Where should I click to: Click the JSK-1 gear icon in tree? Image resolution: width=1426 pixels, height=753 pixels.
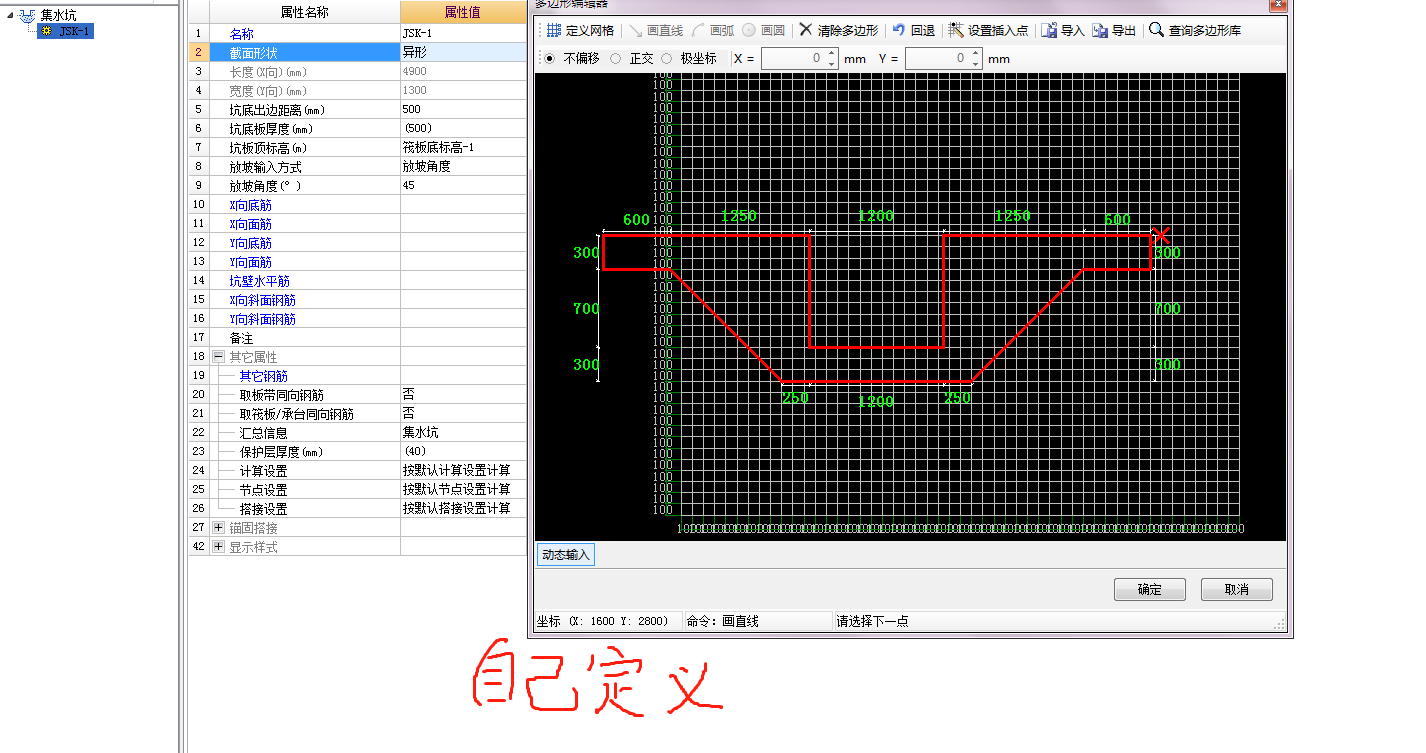point(47,32)
